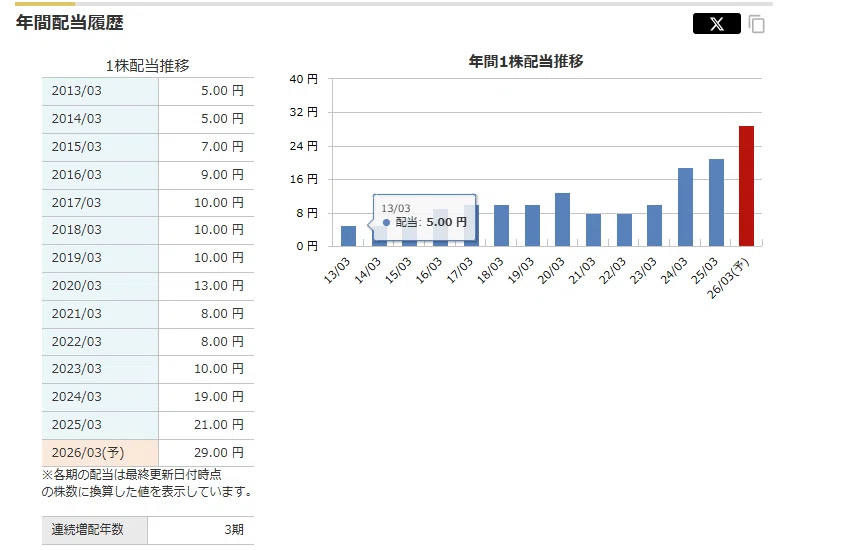
Task: Click the 1株配当推移 table heading
Action: click(x=147, y=66)
